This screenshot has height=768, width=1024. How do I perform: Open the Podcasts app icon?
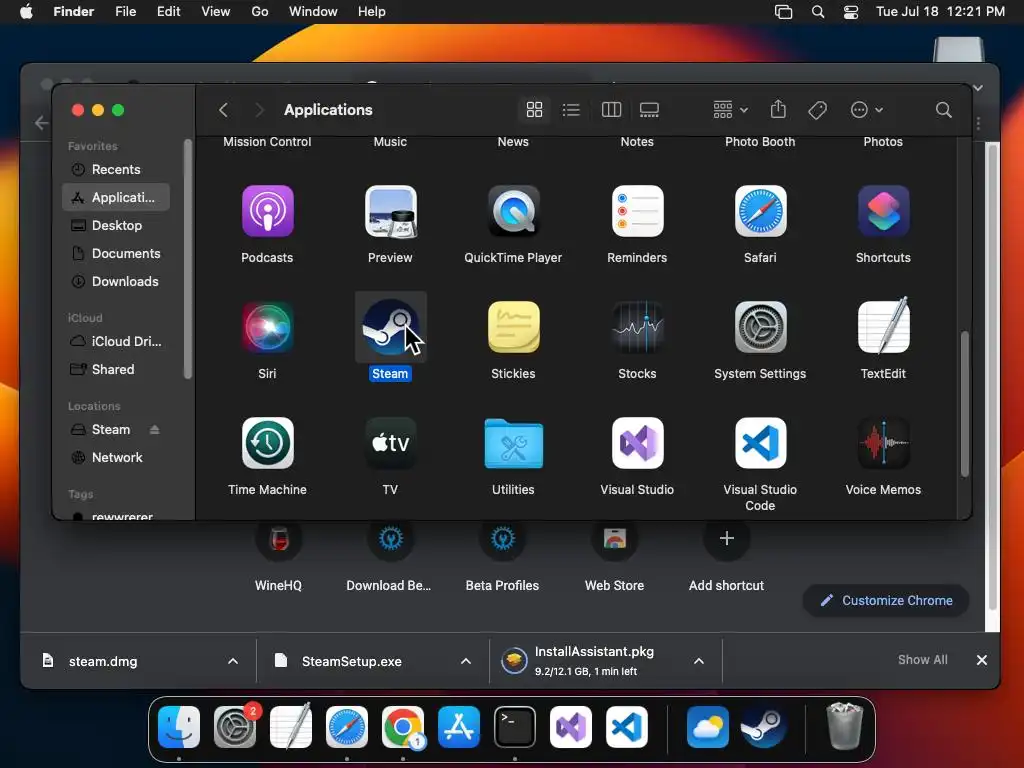pyautogui.click(x=267, y=211)
